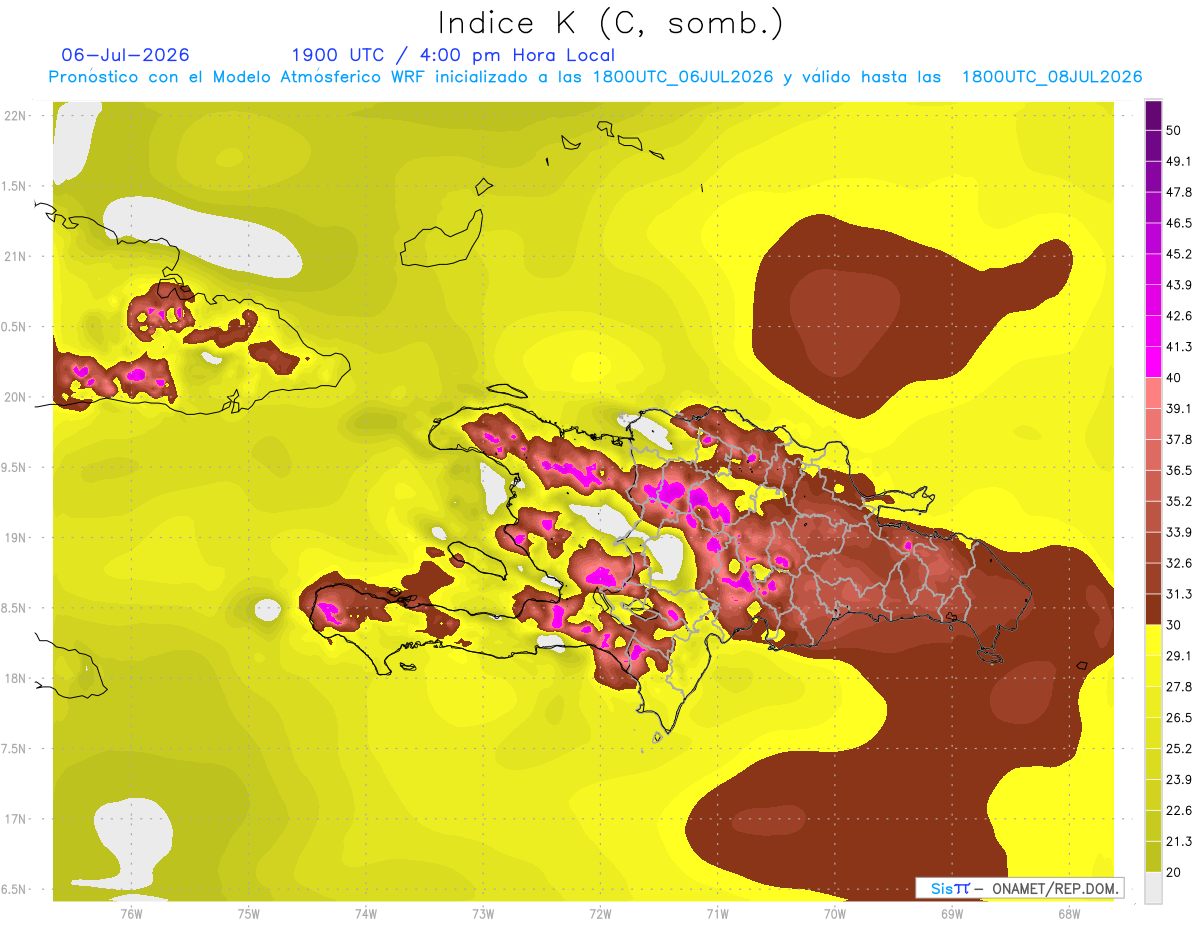
Task: Click the '68W' longitude label
Action: click(1069, 913)
